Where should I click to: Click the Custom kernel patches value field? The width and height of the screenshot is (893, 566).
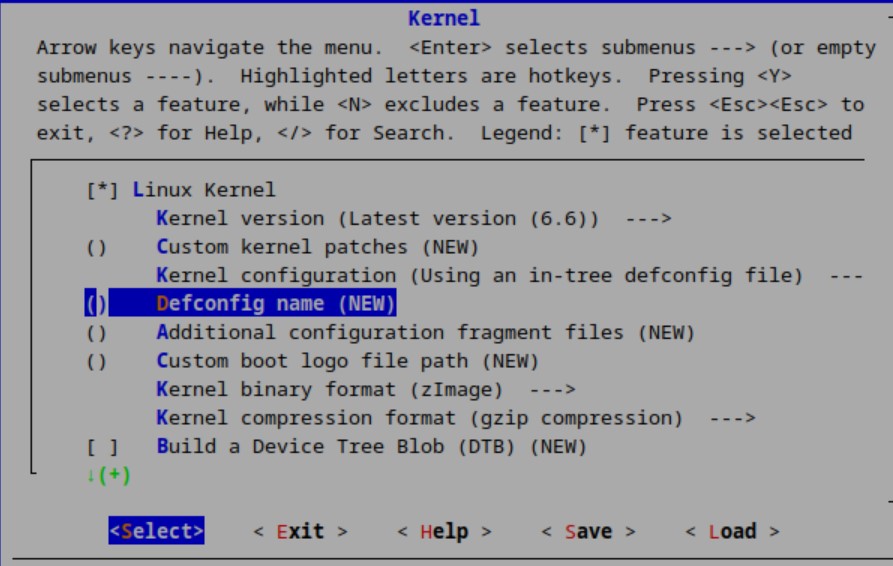(x=96, y=247)
